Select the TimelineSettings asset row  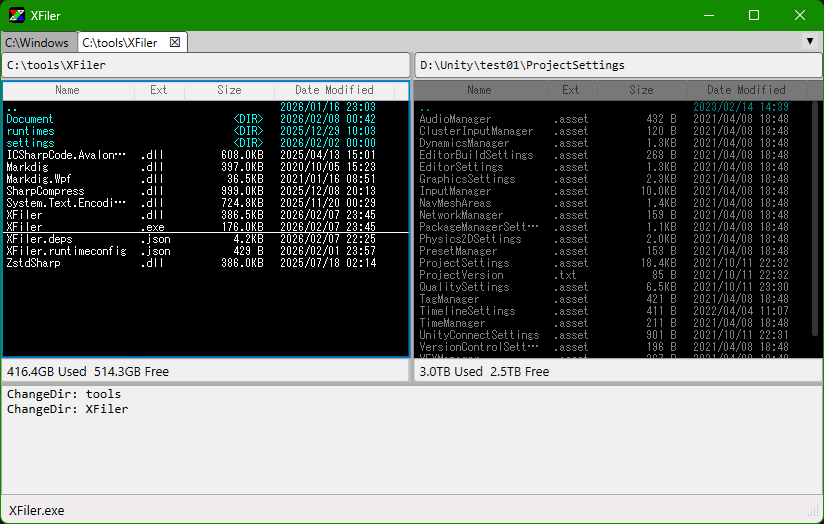coord(613,311)
